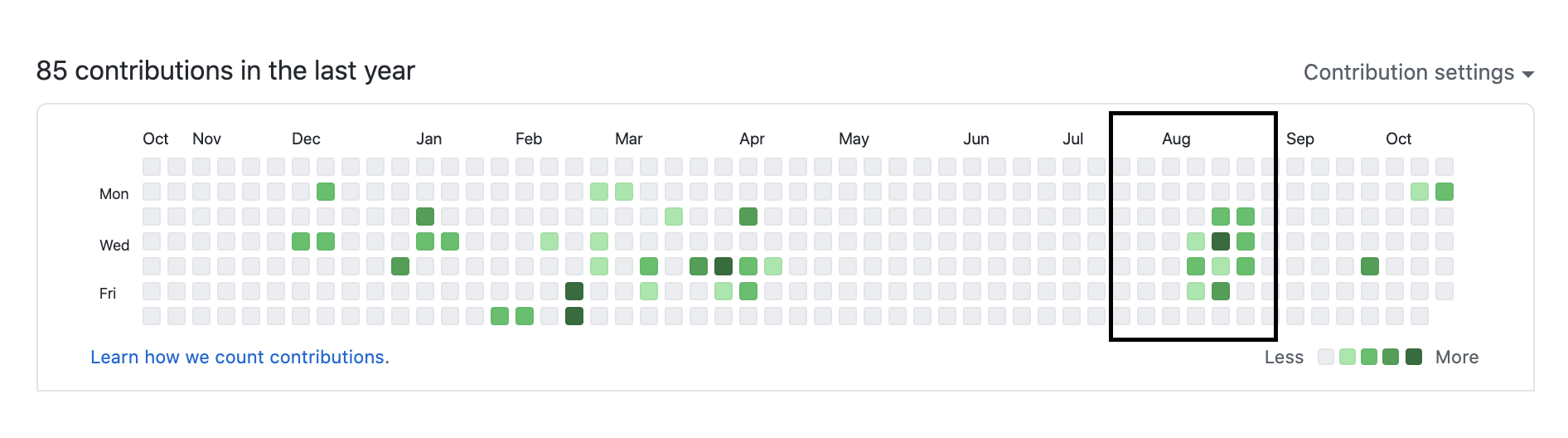Click the light green Wednesday cell in February
The image size is (1568, 438).
coord(549,241)
